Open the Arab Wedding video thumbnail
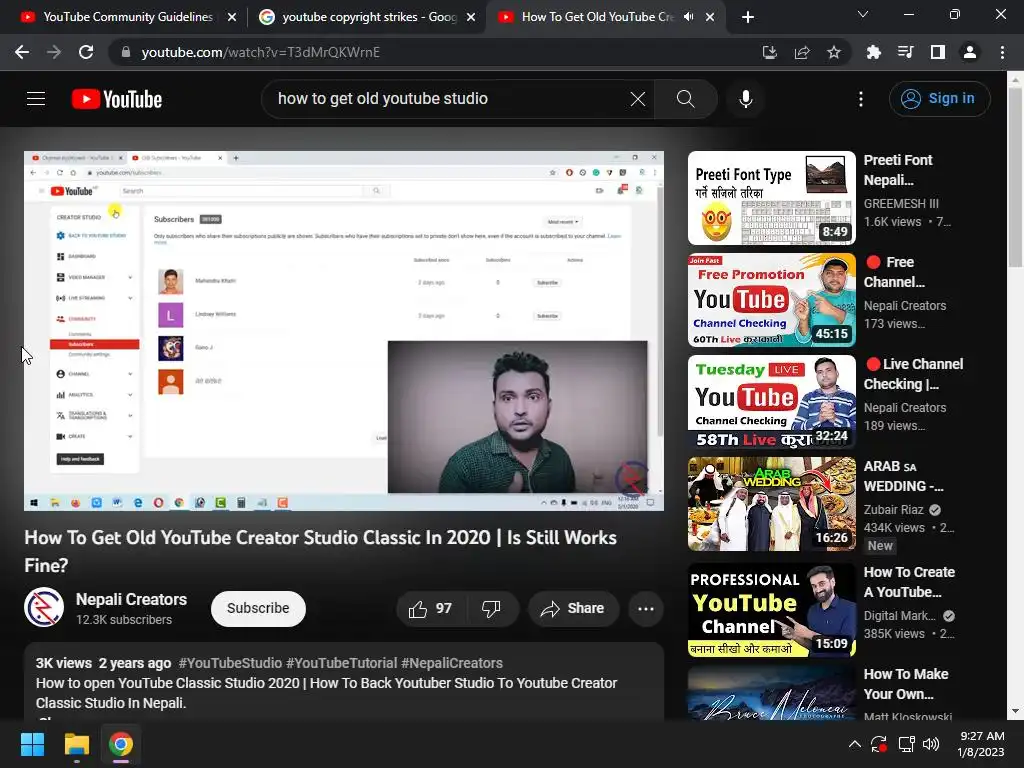This screenshot has width=1024, height=768. pos(771,504)
